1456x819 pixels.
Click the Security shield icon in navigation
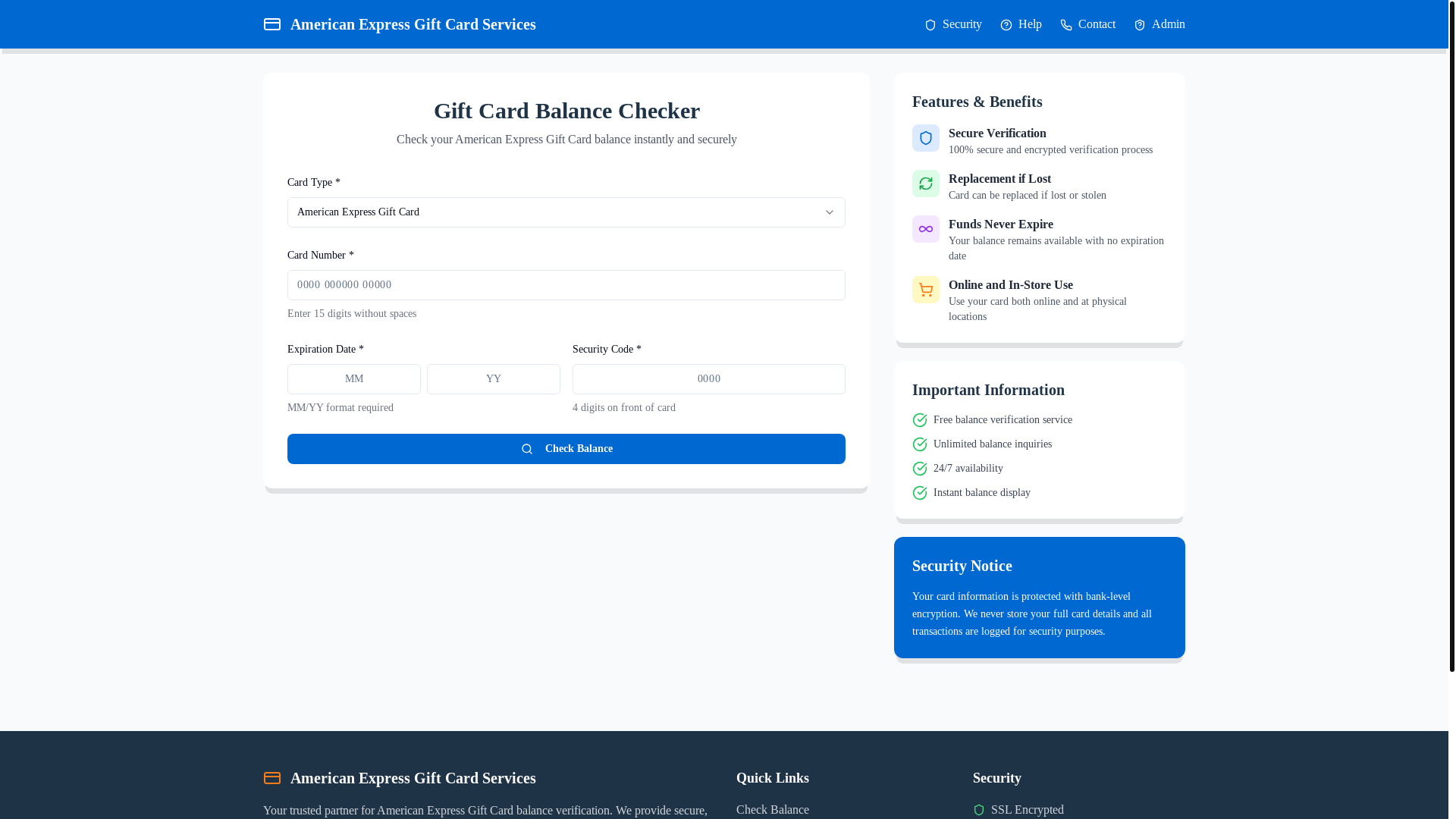tap(930, 25)
